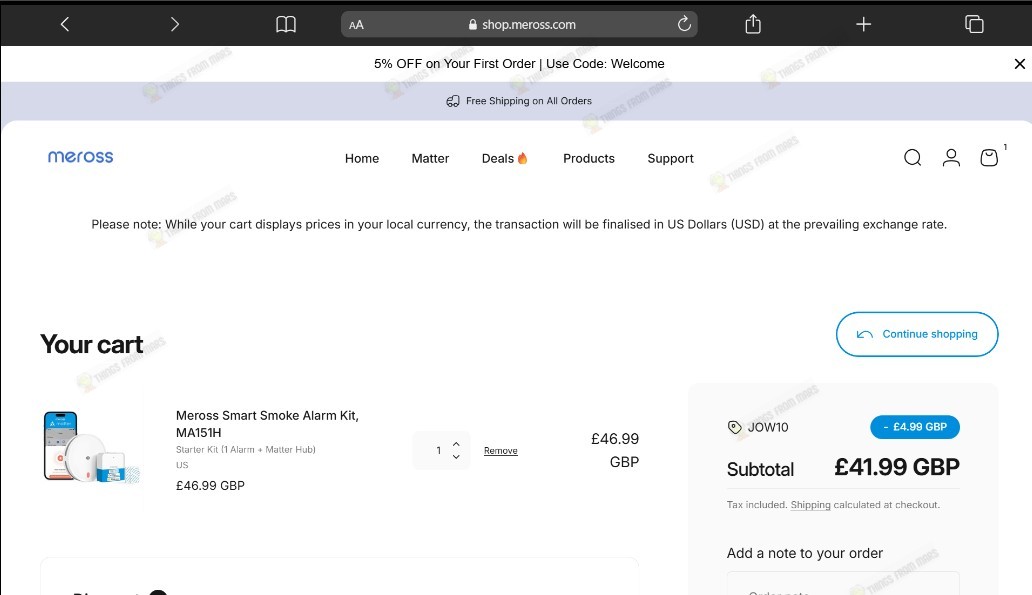This screenshot has height=595, width=1032.
Task: Click the £46.99 GBP line total price
Action: (x=615, y=450)
